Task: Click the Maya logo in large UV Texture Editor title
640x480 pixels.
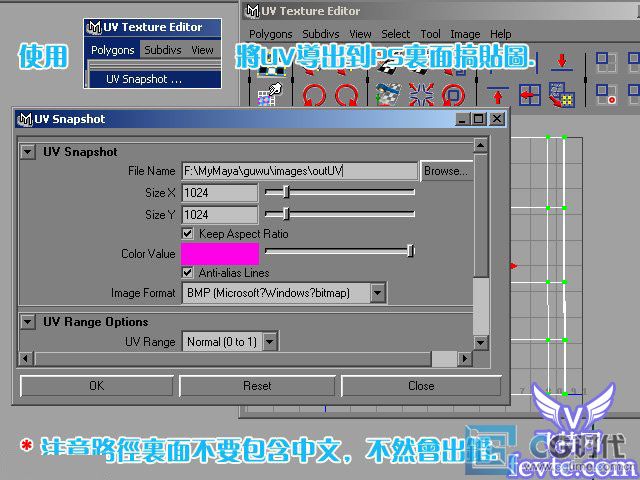Action: 253,11
